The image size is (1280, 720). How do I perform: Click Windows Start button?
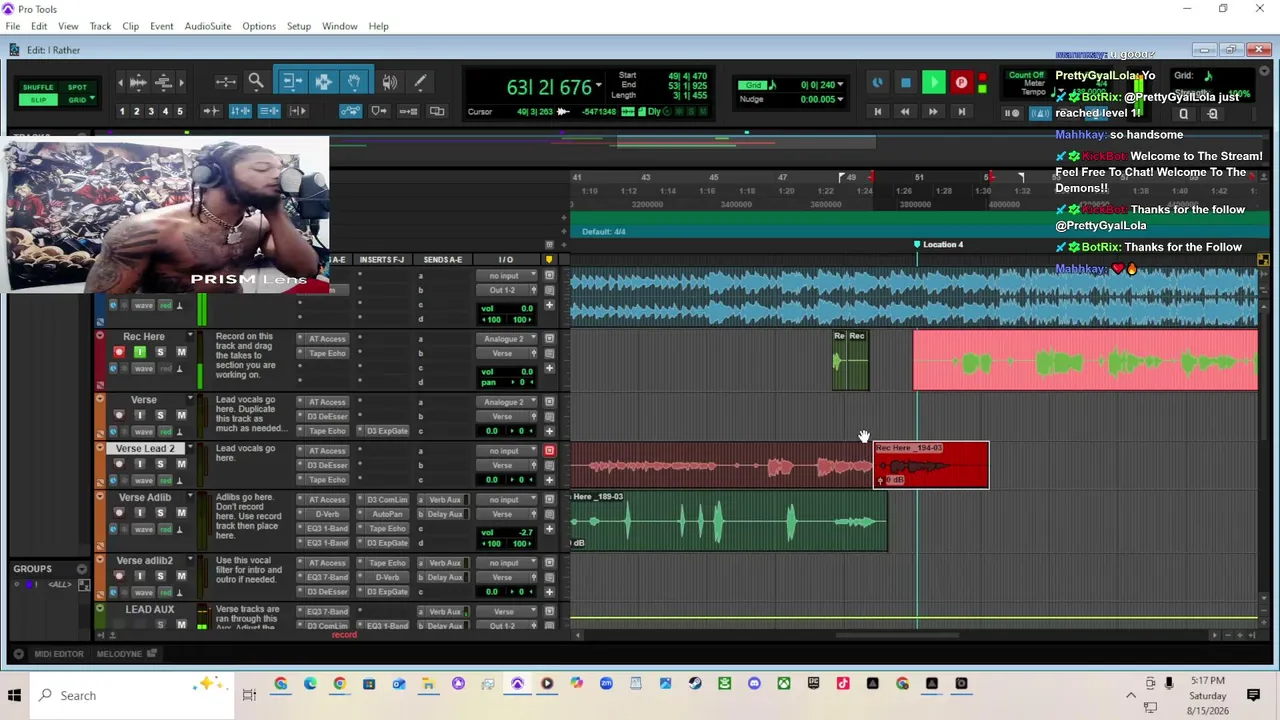(x=15, y=695)
